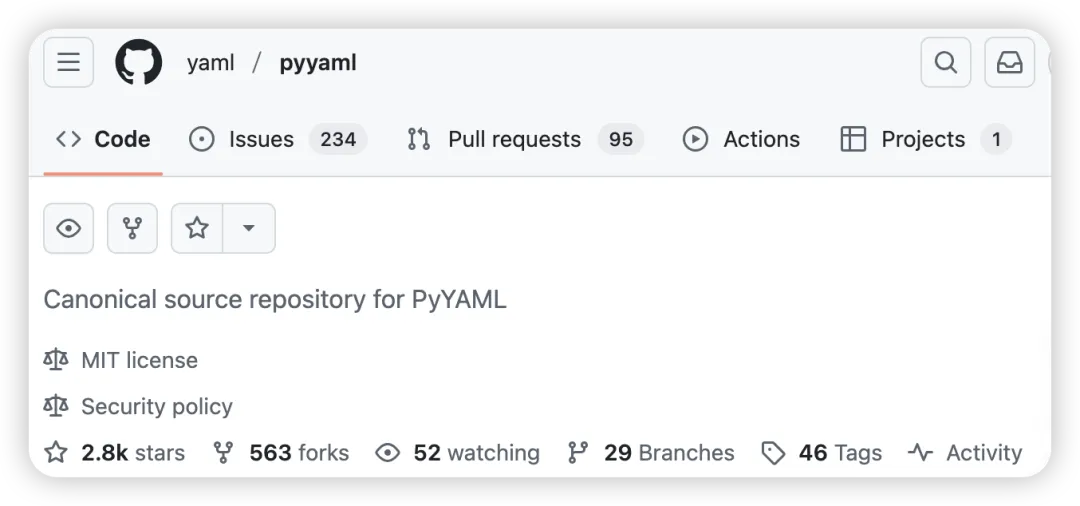The height and width of the screenshot is (506, 1080).
Task: Open the notifications inbox icon
Action: pos(1009,63)
